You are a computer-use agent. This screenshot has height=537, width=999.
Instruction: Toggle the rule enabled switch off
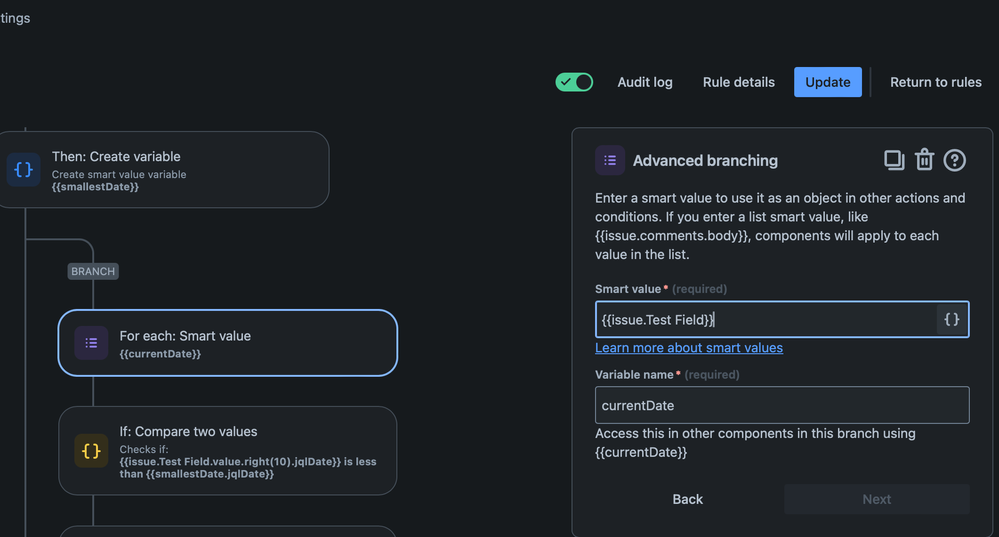(574, 82)
